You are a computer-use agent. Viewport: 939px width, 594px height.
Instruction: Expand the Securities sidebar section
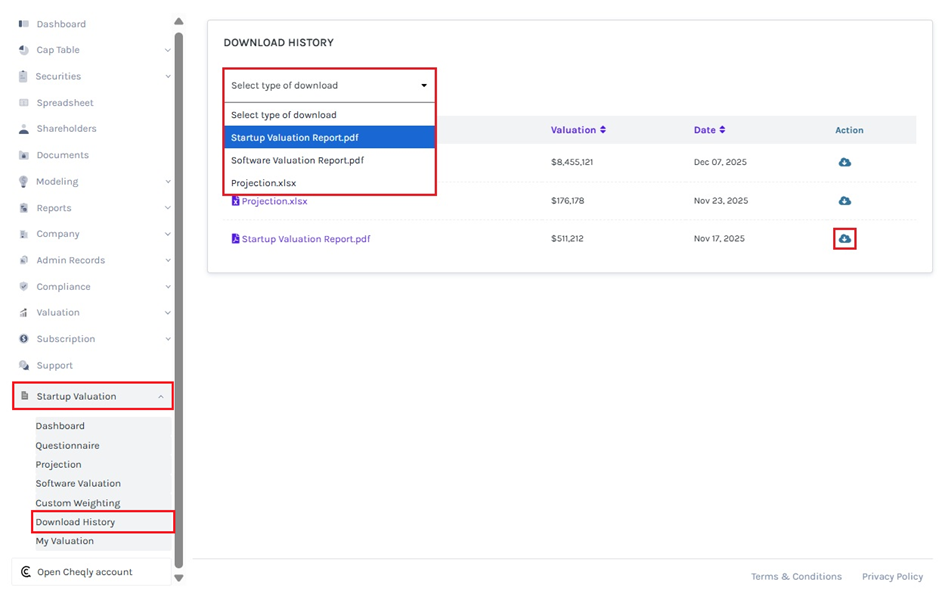[x=167, y=76]
